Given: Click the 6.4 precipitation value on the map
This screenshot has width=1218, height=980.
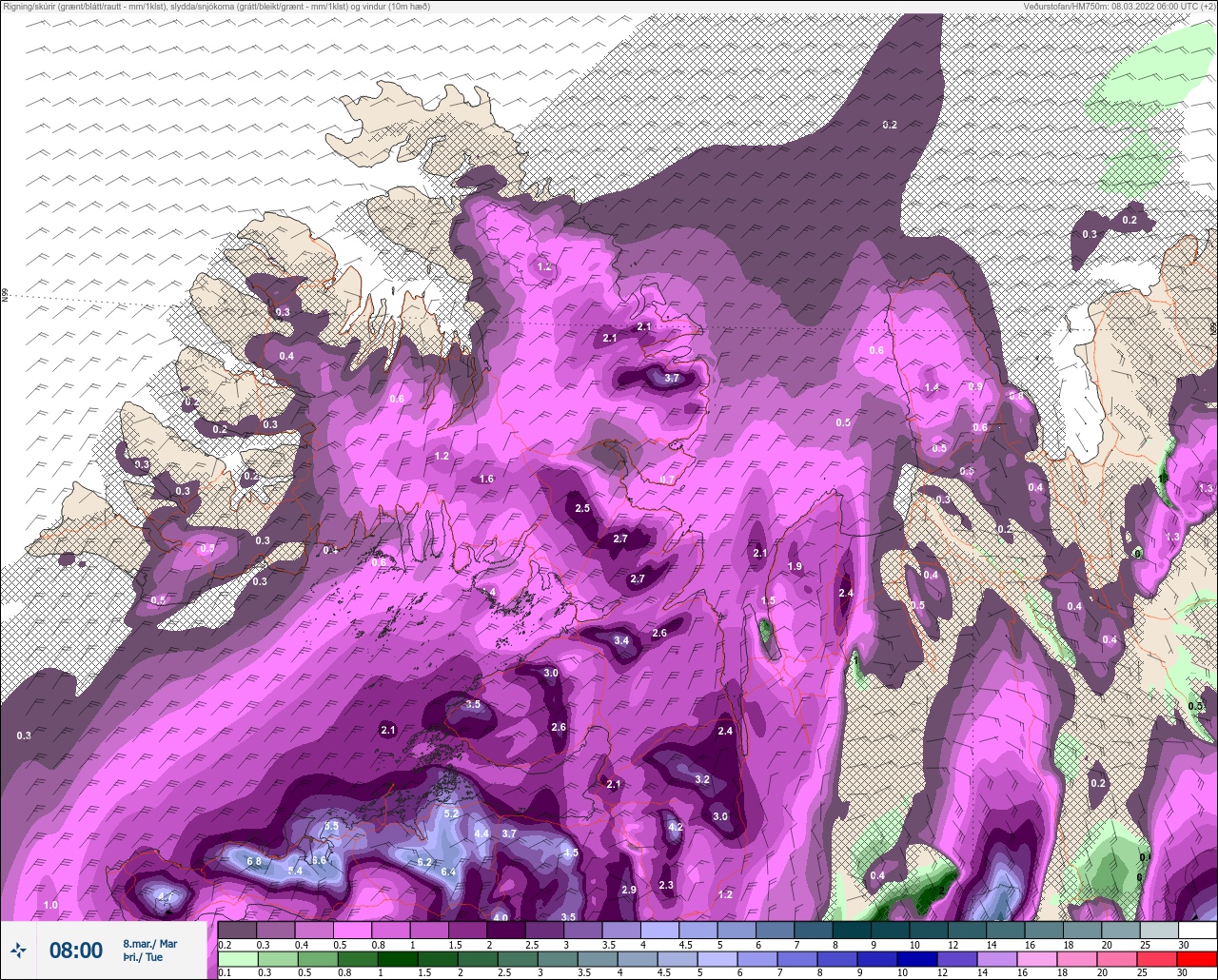Looking at the screenshot, I should (449, 872).
